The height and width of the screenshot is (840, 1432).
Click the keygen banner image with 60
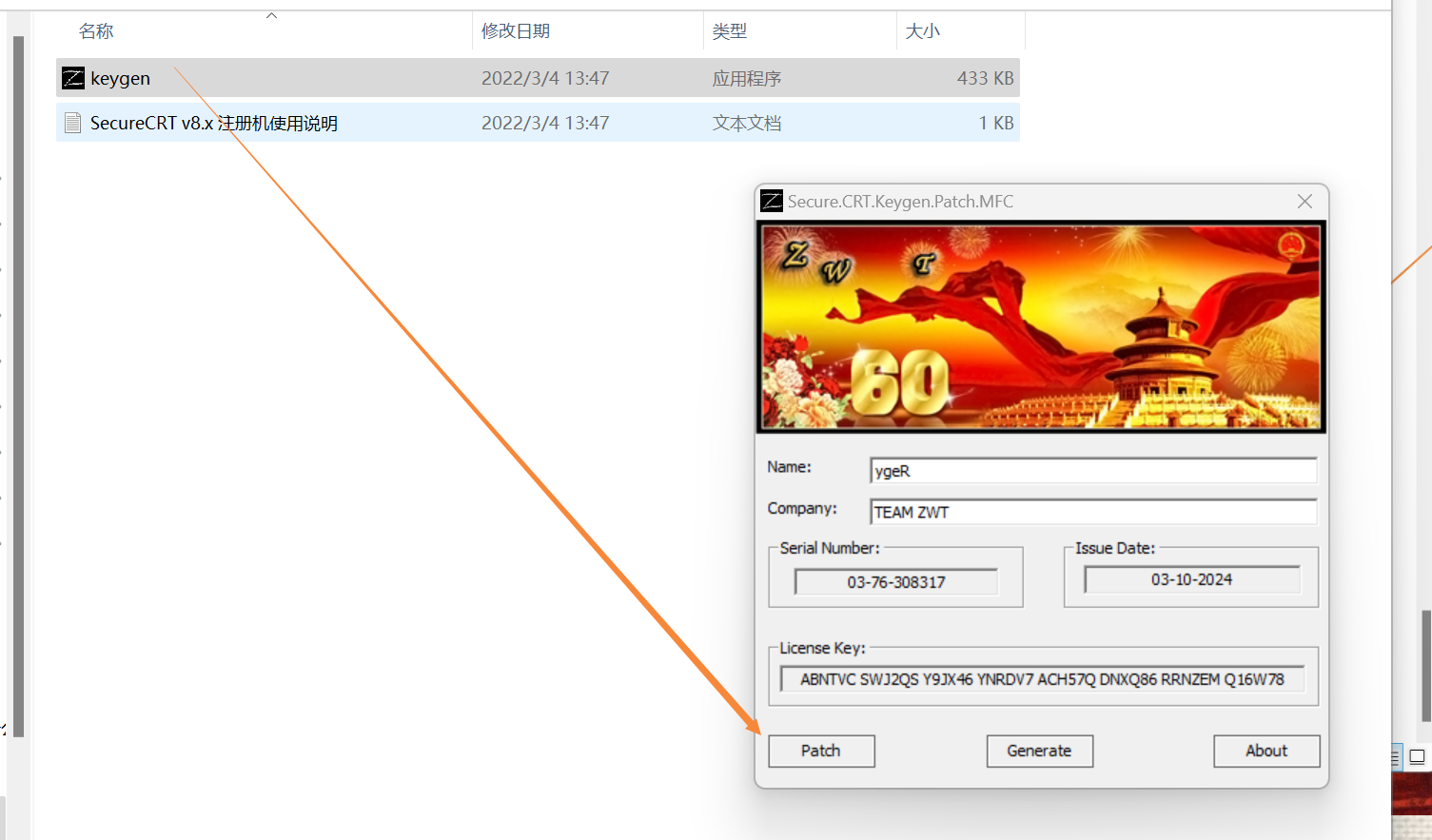tap(1041, 326)
